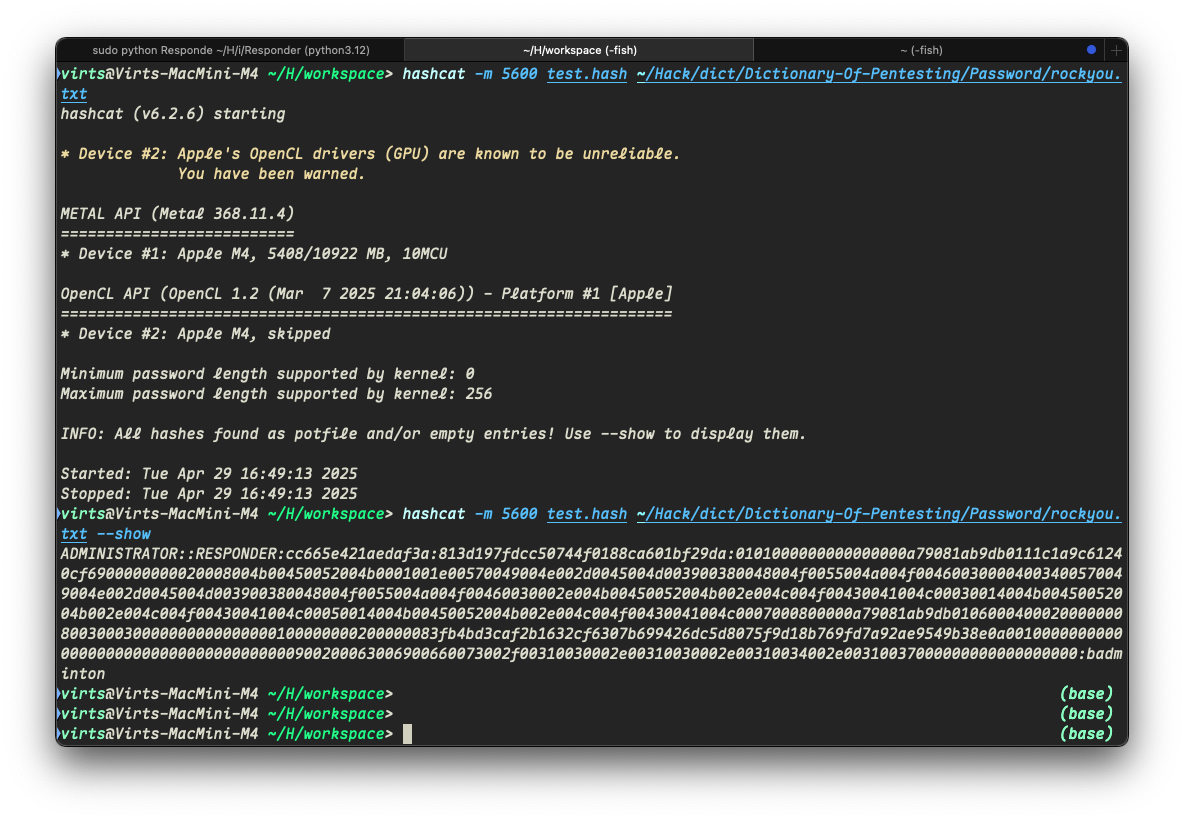Click rockyou path in the --show command
1184x820 pixels.
coord(879,514)
